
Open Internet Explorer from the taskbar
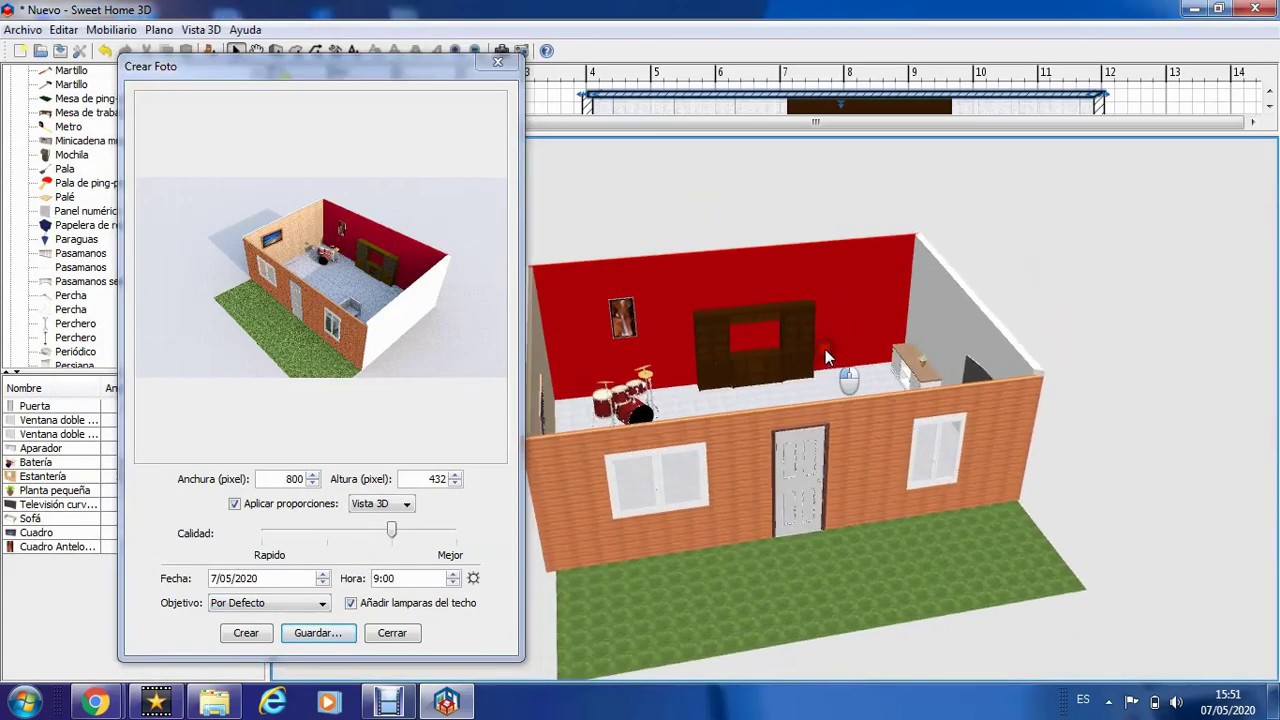(272, 702)
